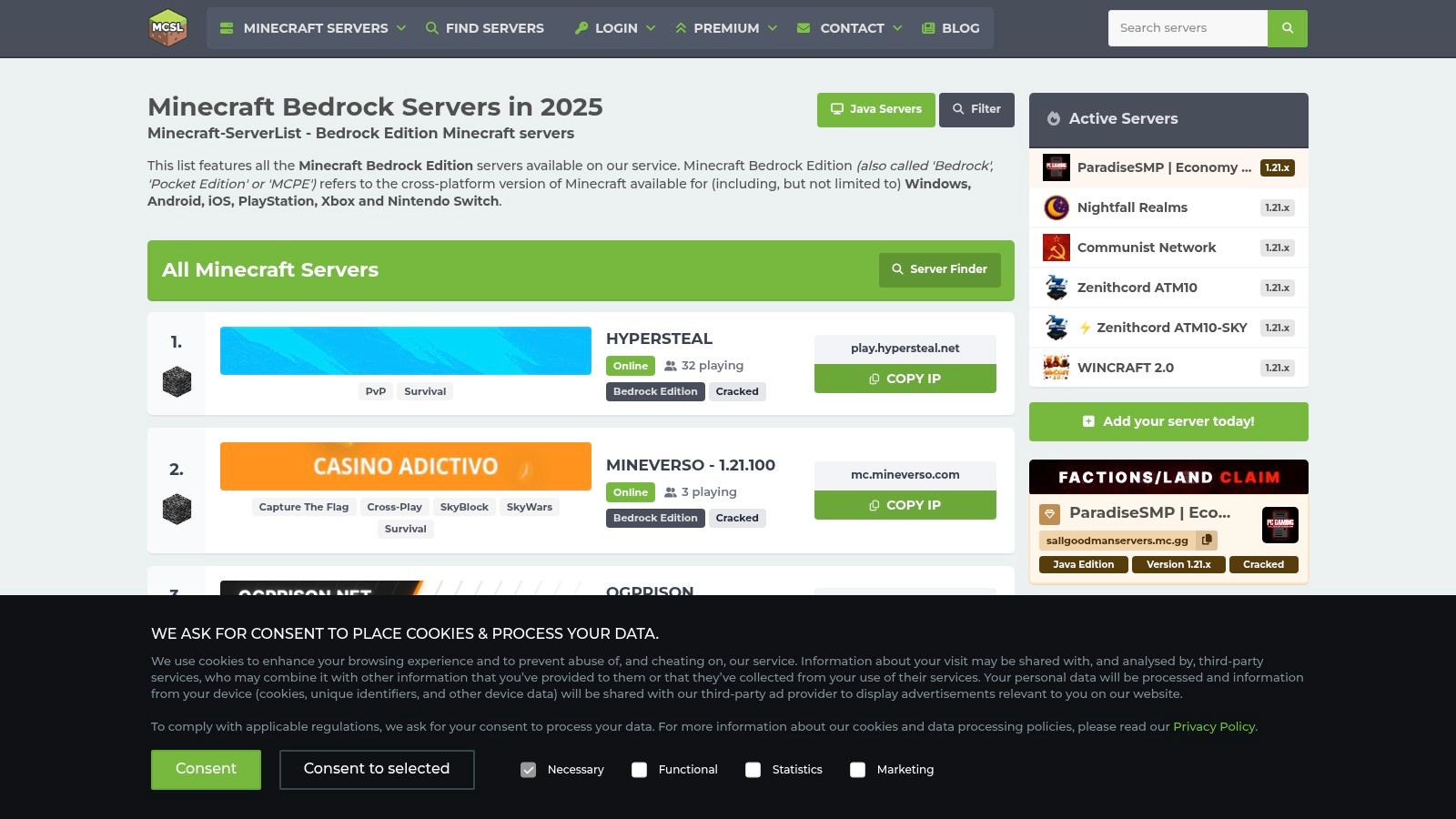Enable the Statistics cookies checkbox

pyautogui.click(x=753, y=770)
